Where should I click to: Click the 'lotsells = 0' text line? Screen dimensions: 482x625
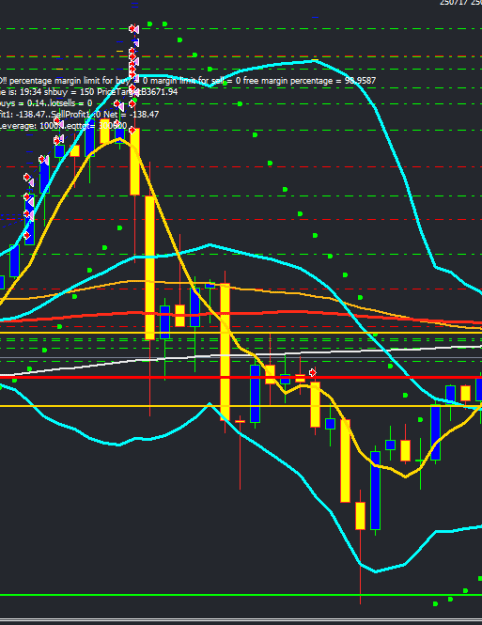71,103
